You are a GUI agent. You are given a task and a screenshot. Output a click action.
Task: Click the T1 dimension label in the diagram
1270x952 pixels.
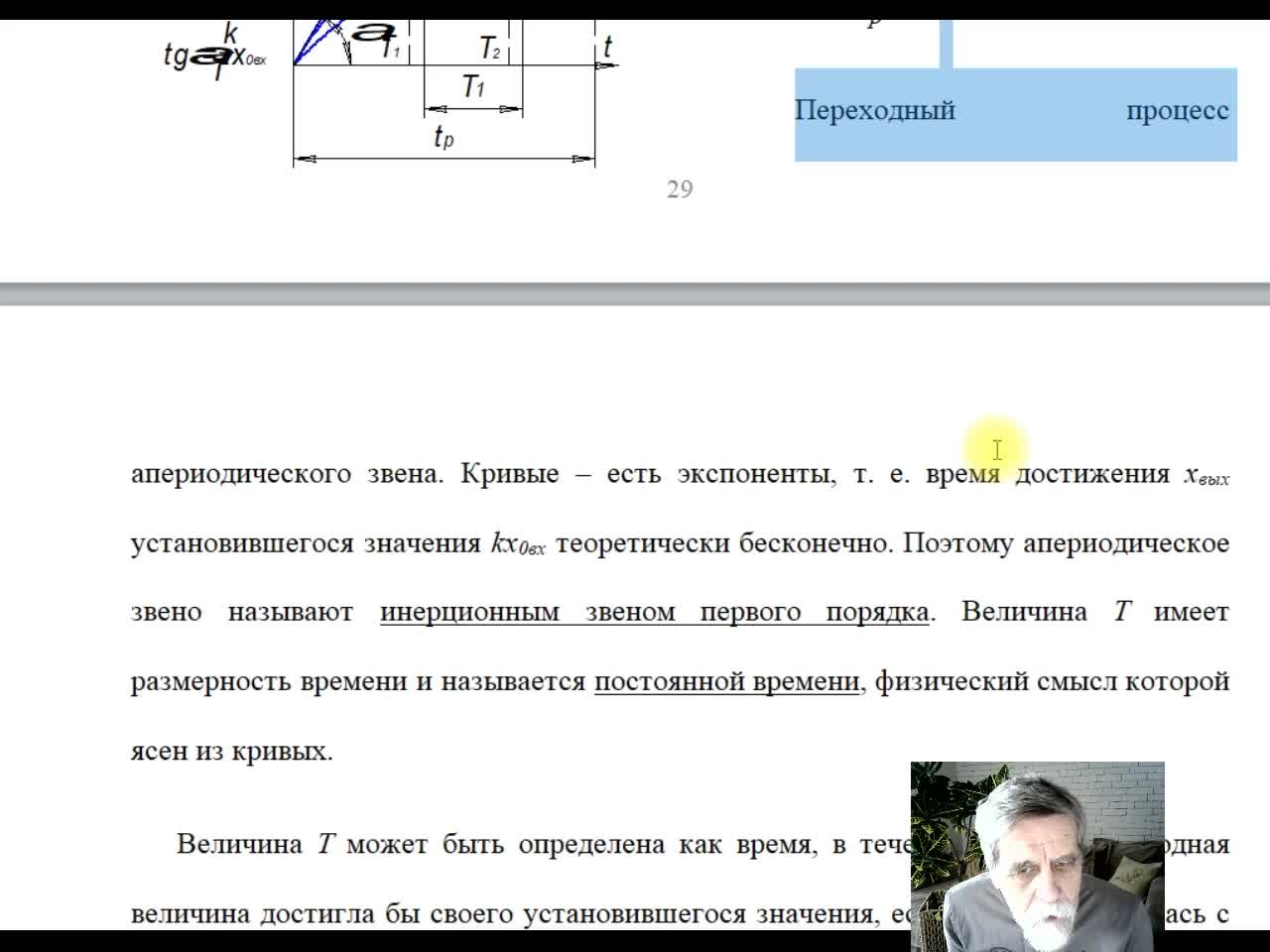click(473, 86)
